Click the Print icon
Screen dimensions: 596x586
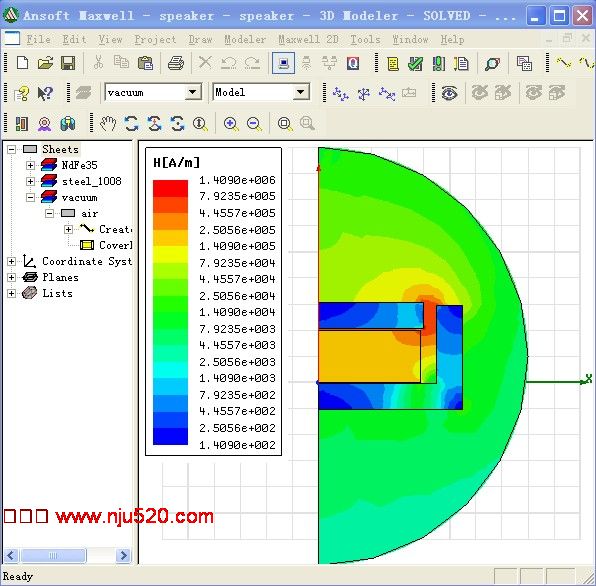[x=176, y=63]
